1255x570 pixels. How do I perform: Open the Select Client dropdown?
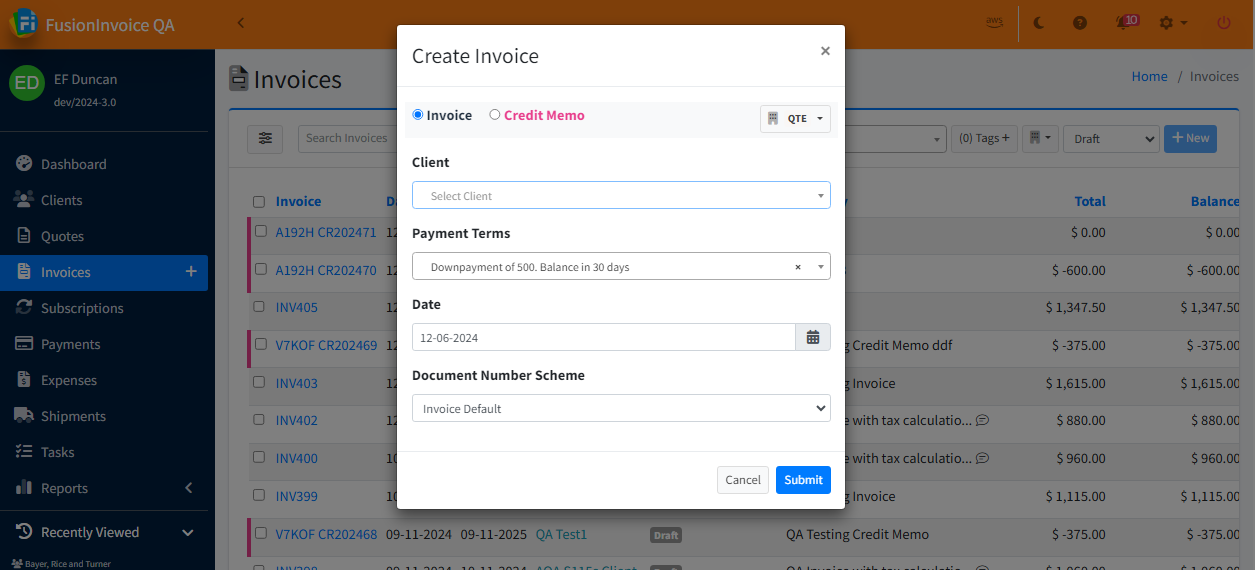(x=621, y=196)
